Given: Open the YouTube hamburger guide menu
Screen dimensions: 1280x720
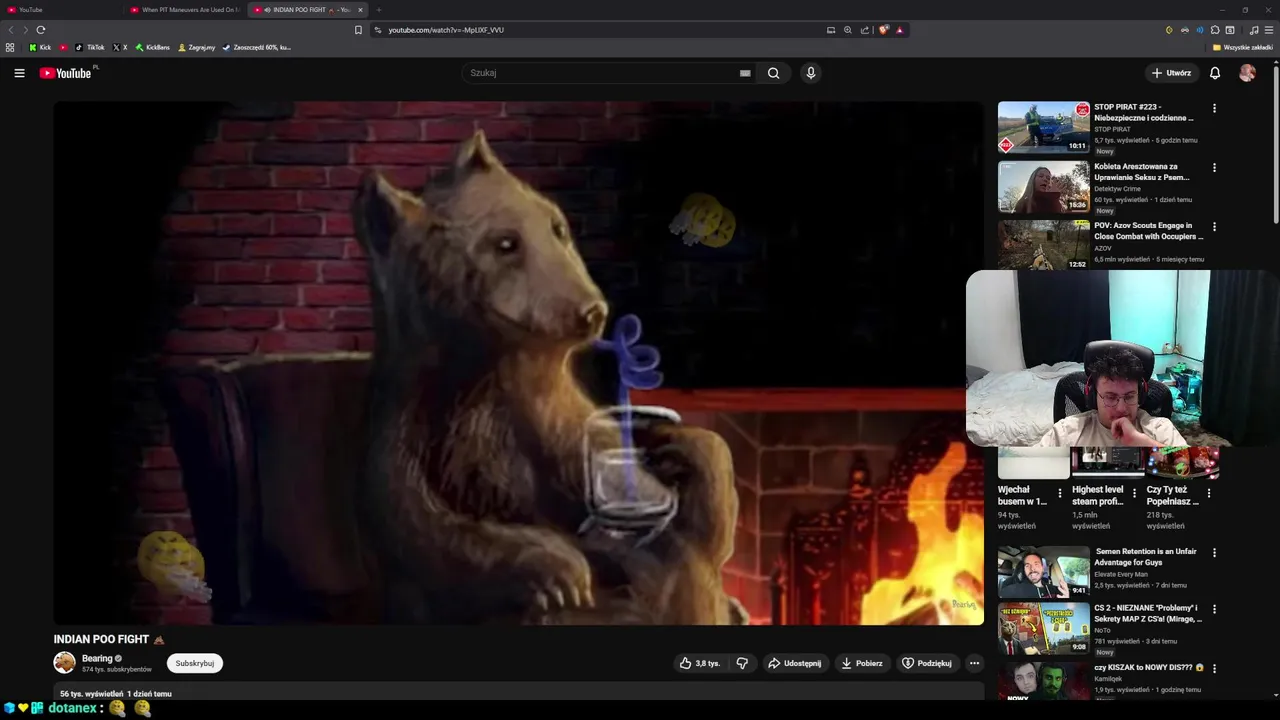Looking at the screenshot, I should click(x=19, y=73).
